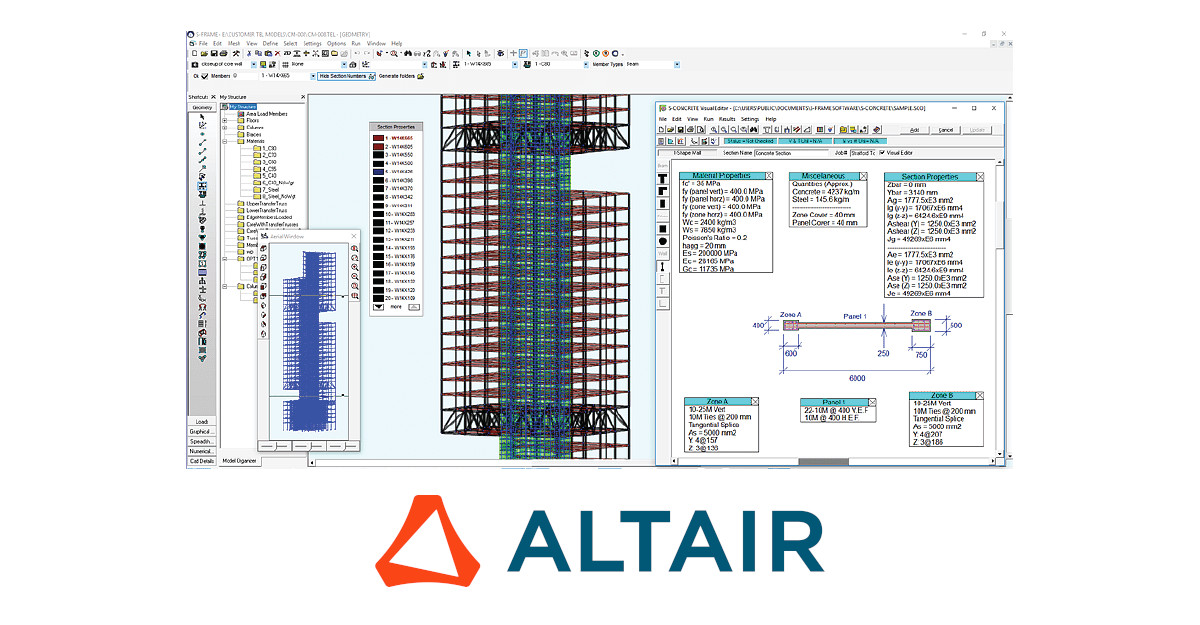Click the blue W14X426 color swatch
Image resolution: width=1200 pixels, height=625 pixels.
[x=380, y=172]
